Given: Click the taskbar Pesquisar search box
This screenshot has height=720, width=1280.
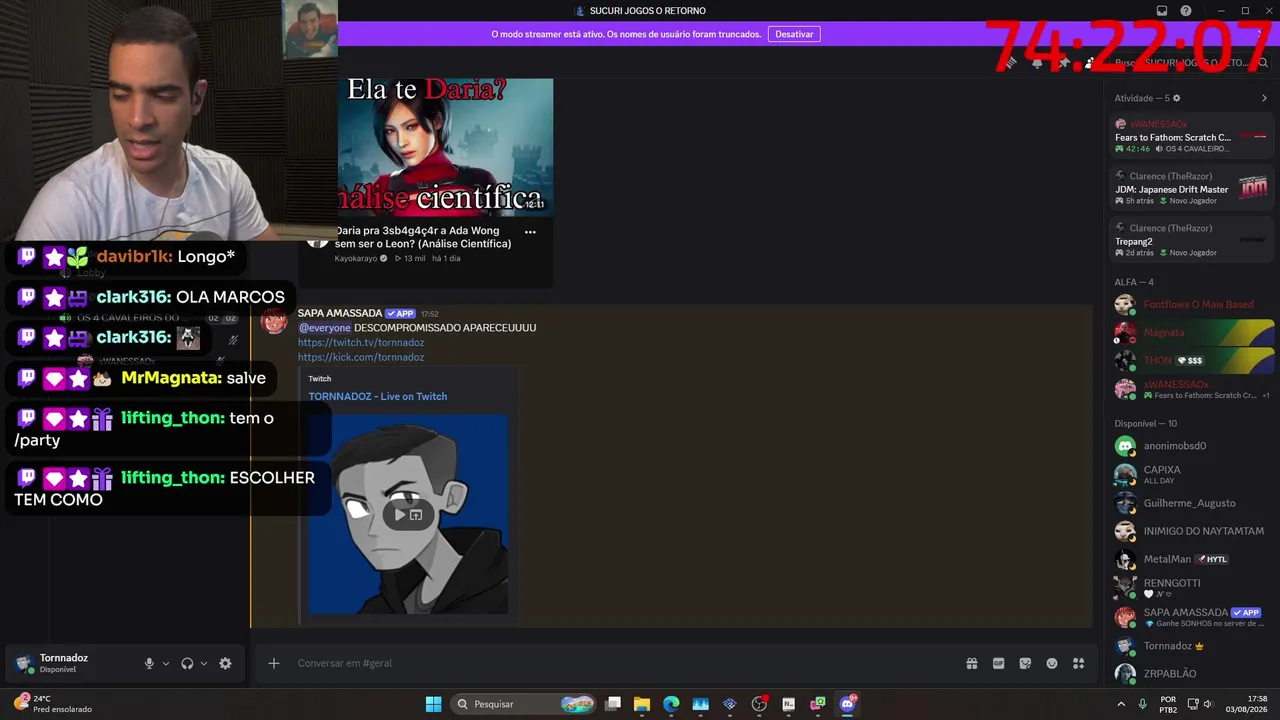Looking at the screenshot, I should pos(523,704).
